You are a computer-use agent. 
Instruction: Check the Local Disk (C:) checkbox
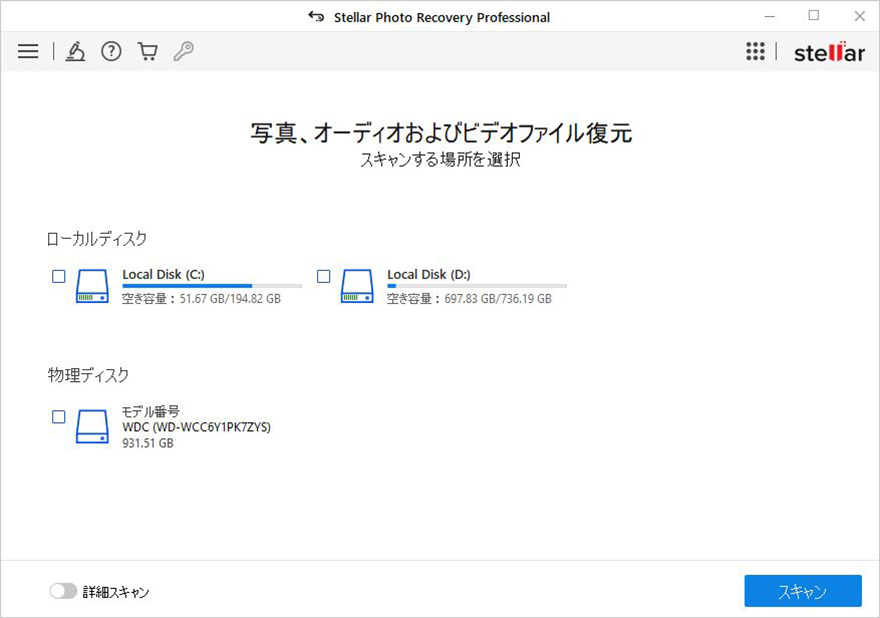coord(58,276)
